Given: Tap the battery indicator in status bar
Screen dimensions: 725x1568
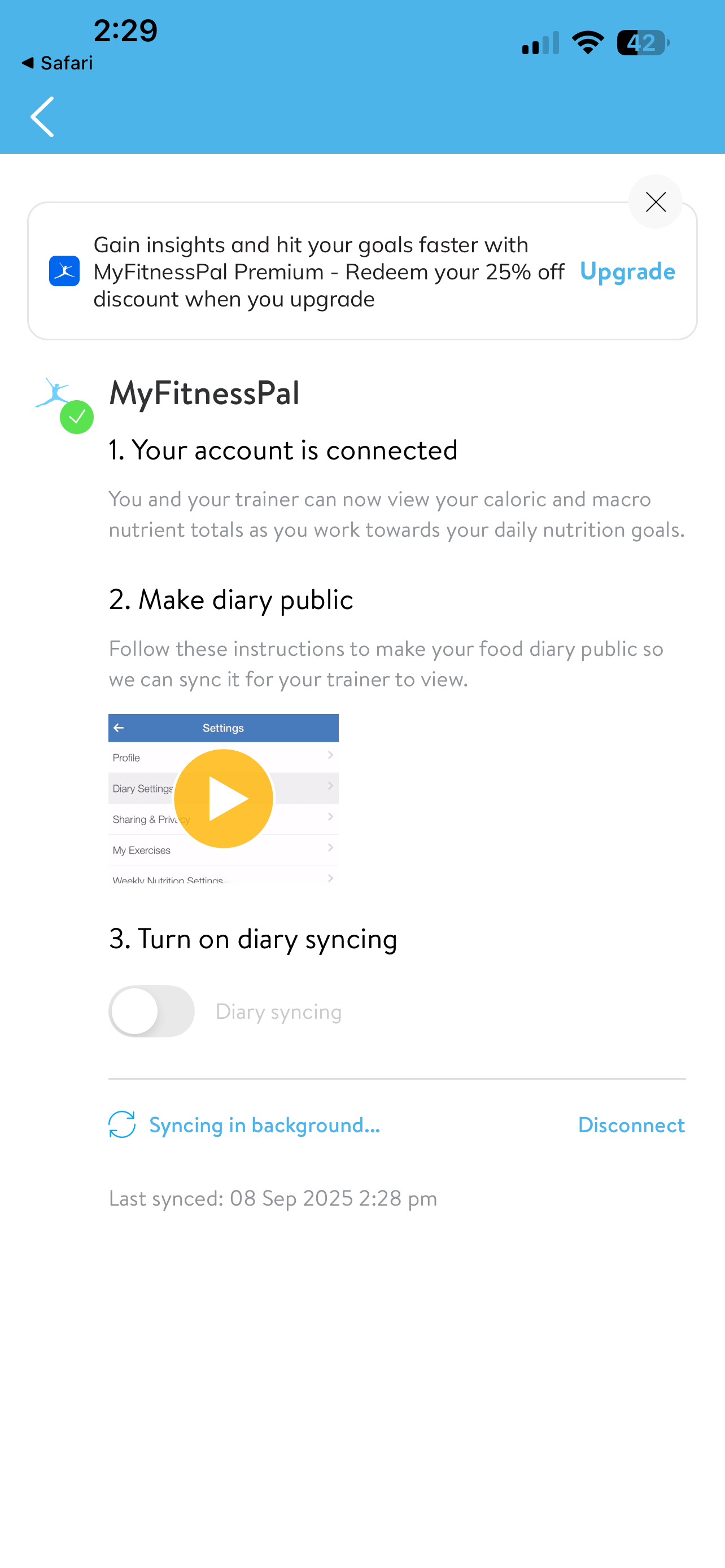Looking at the screenshot, I should [x=643, y=42].
